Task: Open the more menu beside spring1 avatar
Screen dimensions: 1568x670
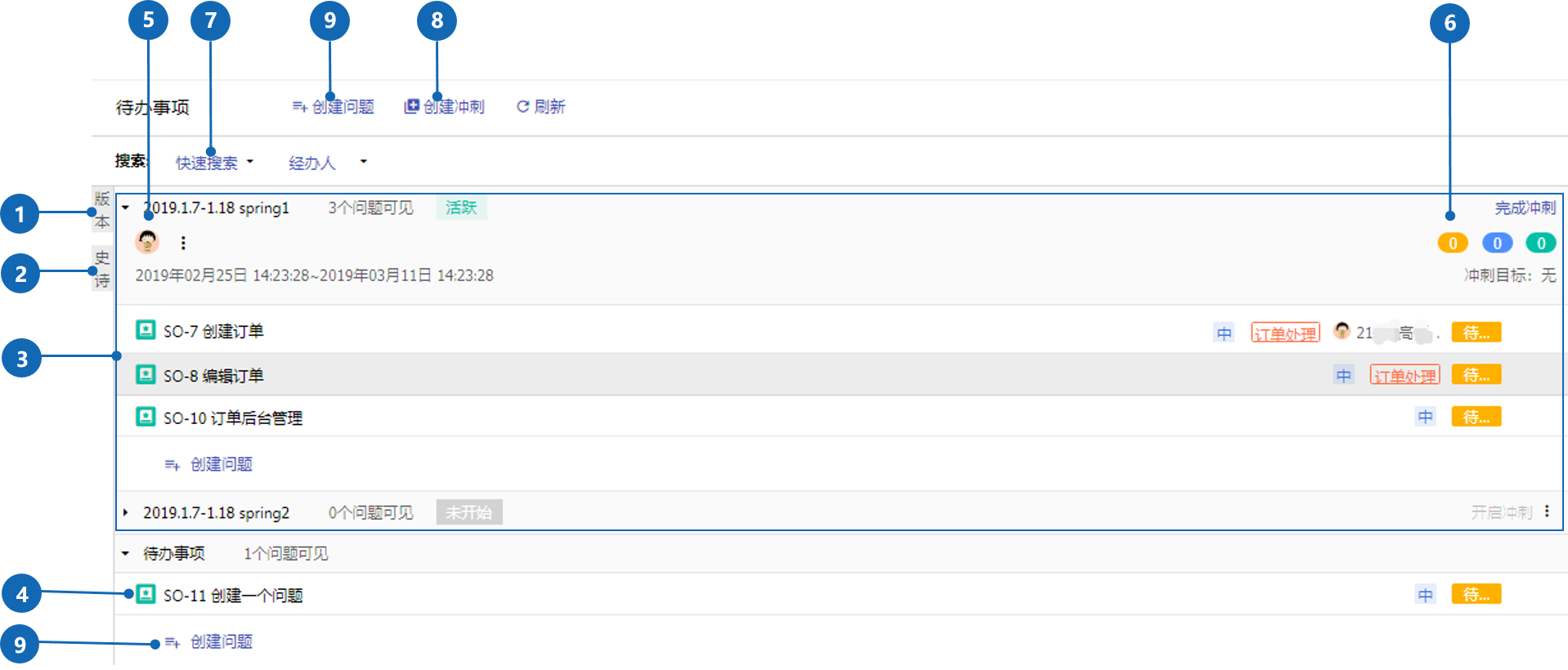Action: click(x=183, y=243)
